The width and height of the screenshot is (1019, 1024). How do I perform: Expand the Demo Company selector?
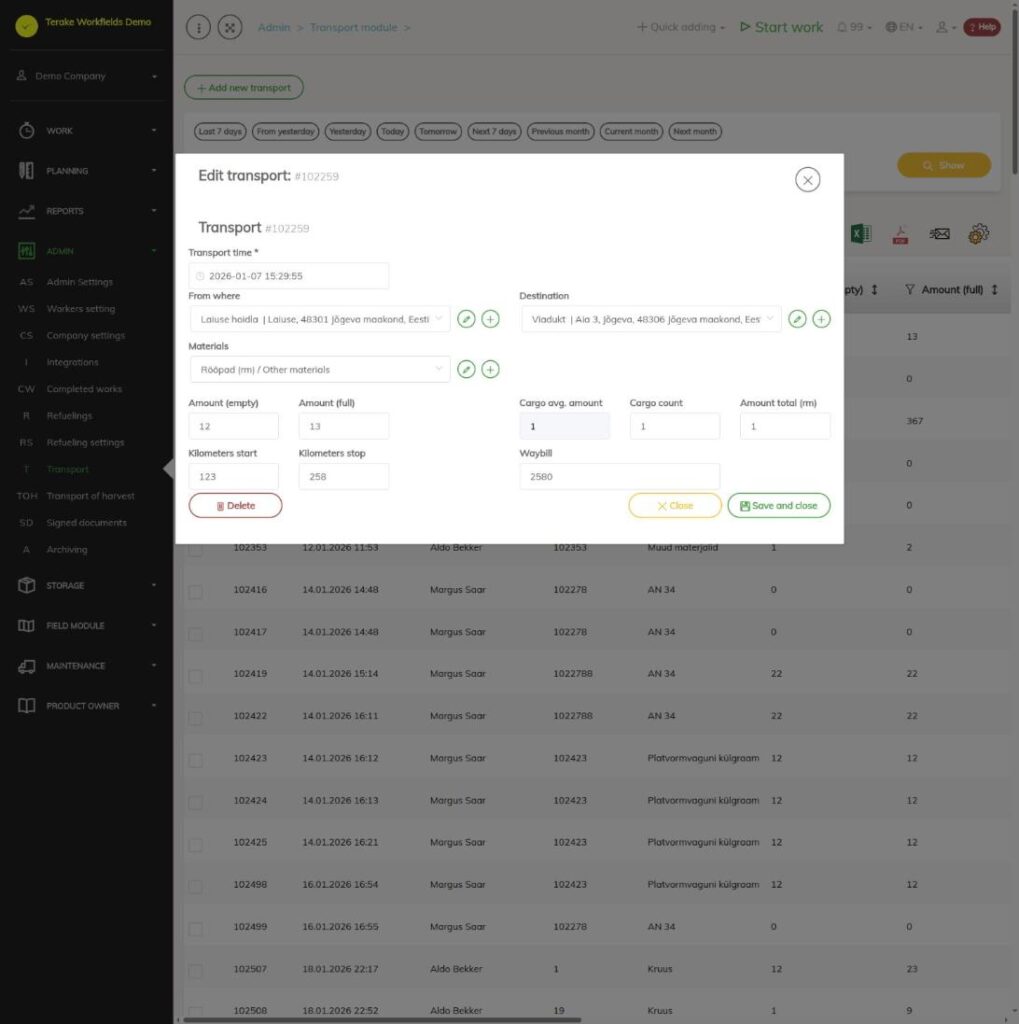tap(86, 76)
